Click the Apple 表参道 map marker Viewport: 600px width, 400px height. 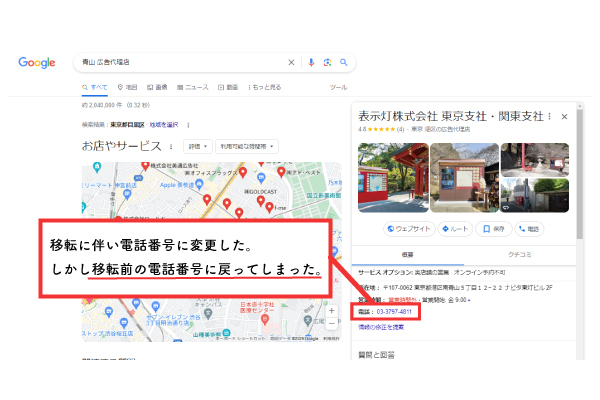[199, 185]
